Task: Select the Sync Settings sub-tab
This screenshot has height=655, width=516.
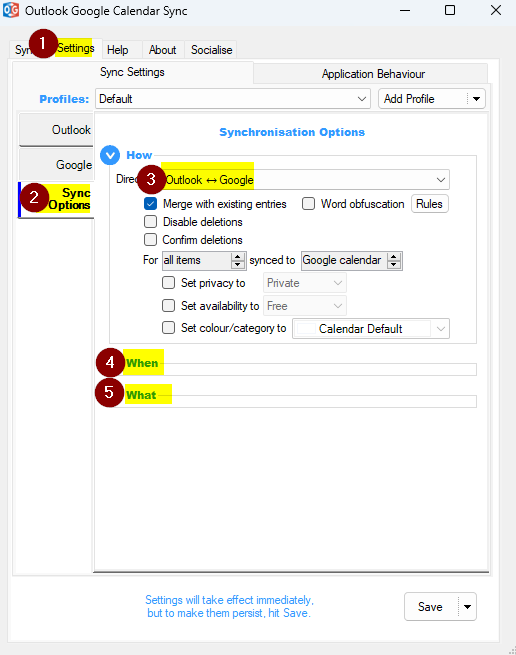Action: pos(132,72)
